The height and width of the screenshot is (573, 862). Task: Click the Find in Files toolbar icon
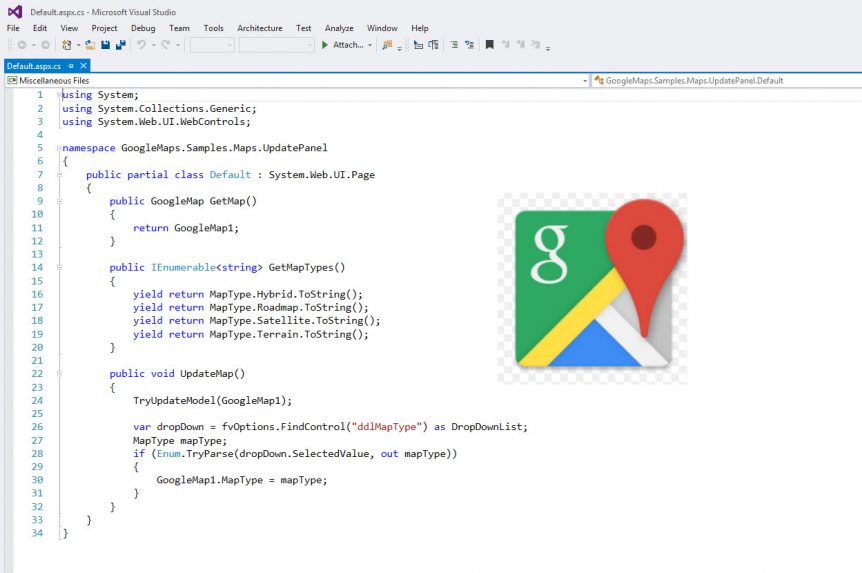[388, 45]
